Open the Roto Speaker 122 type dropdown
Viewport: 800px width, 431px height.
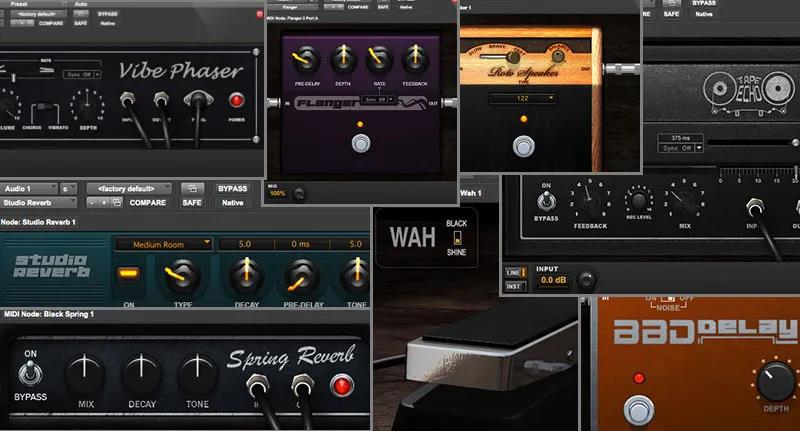[521, 99]
